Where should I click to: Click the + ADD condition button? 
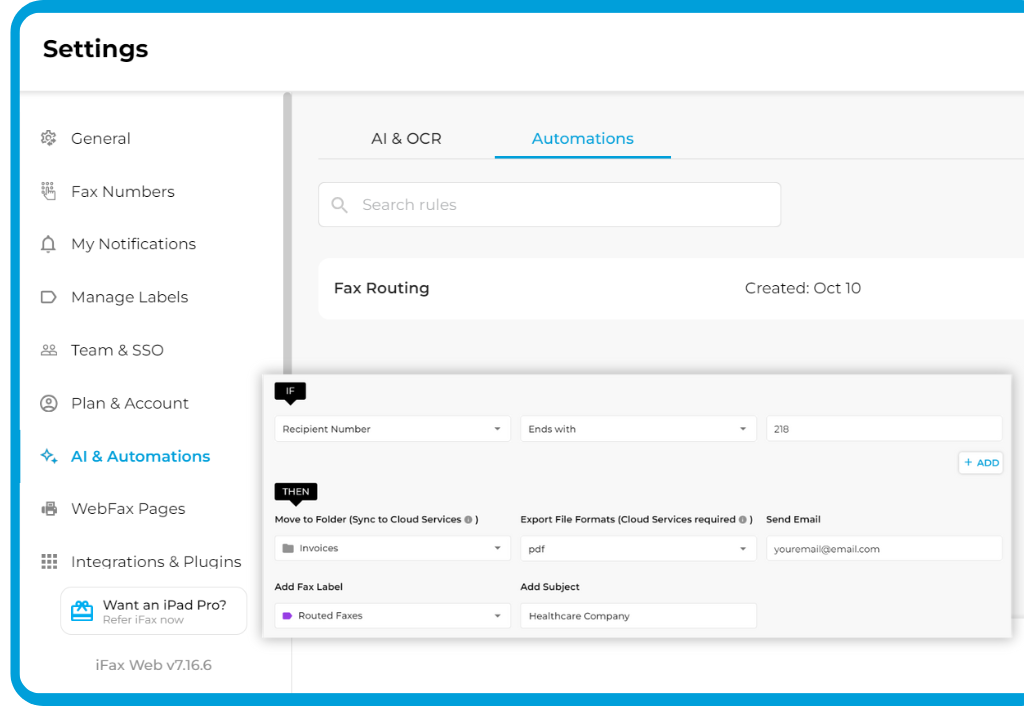coord(981,462)
